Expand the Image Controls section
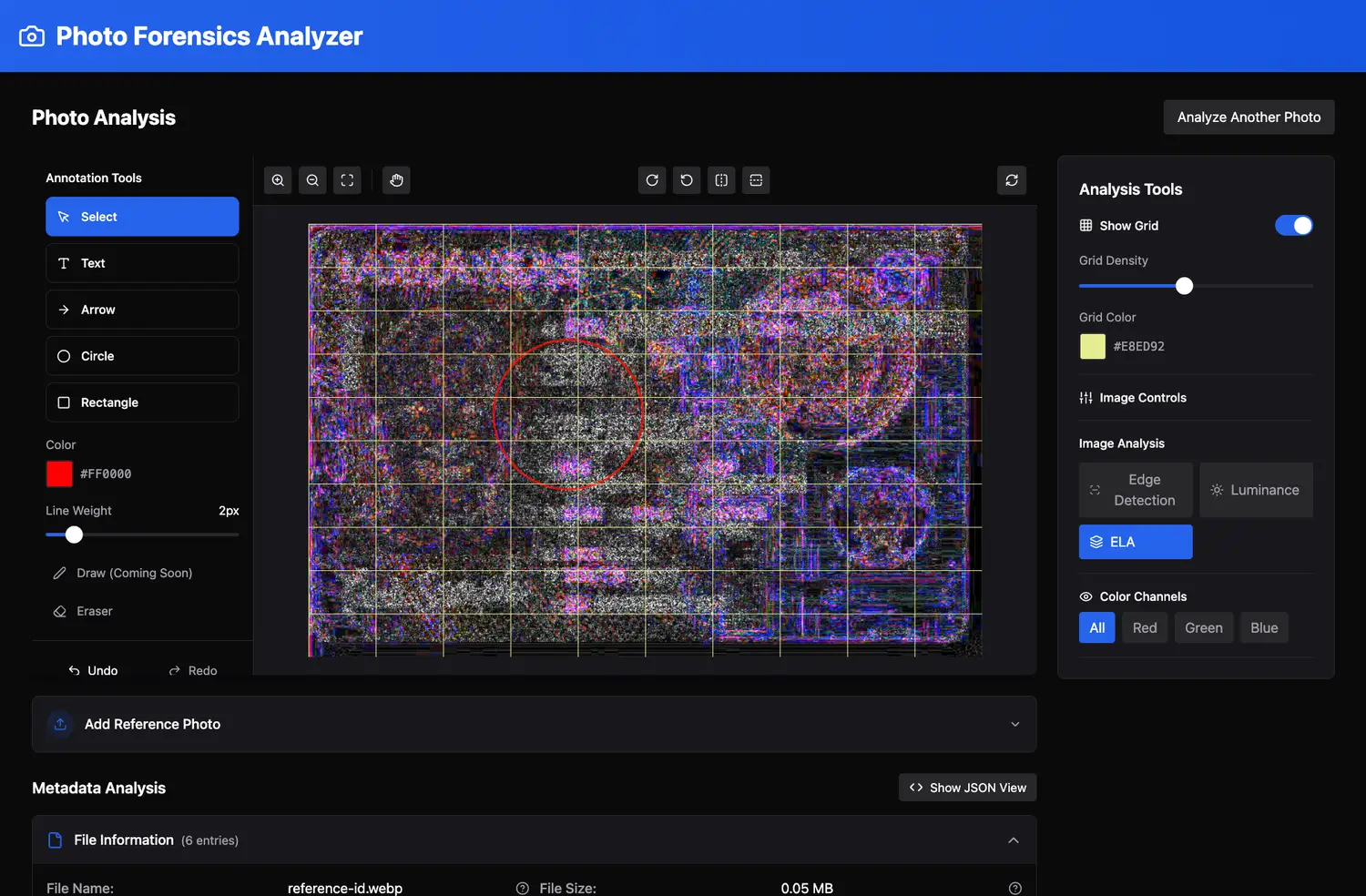 pyautogui.click(x=1142, y=398)
